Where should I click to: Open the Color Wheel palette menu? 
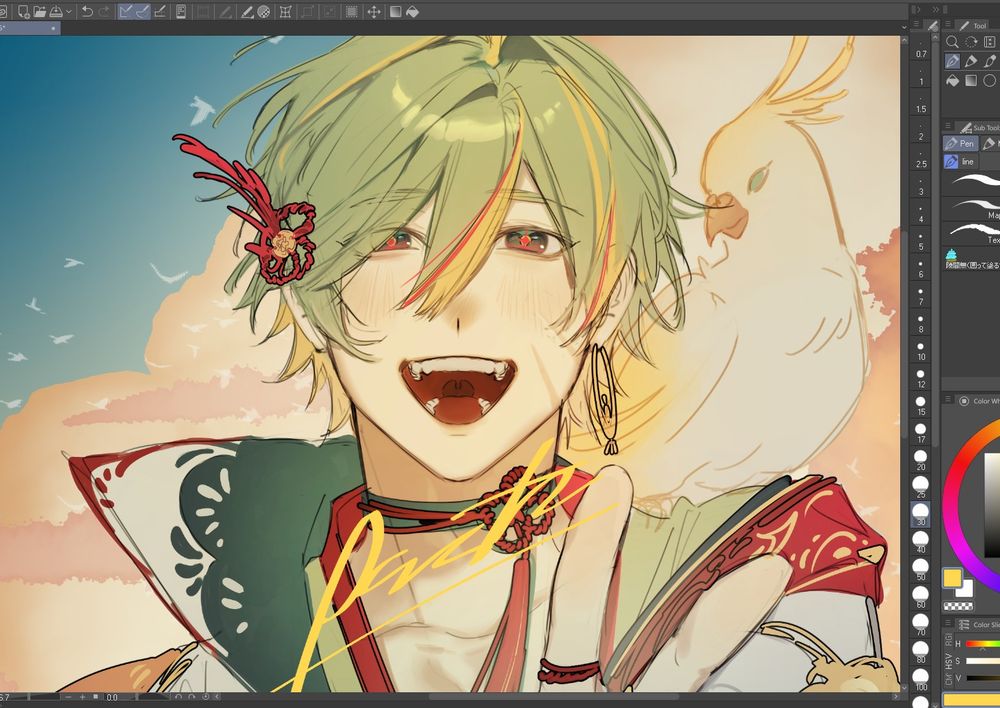948,399
